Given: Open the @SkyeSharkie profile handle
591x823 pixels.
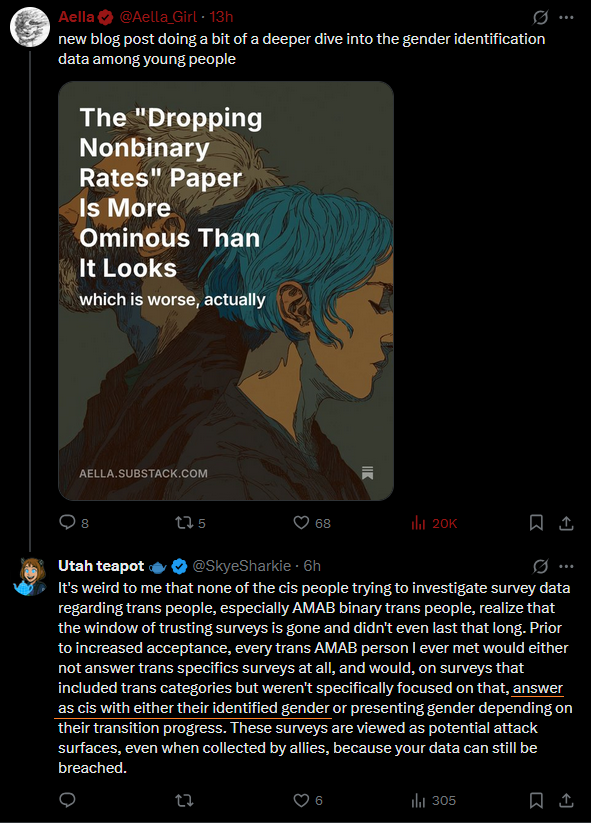Looking at the screenshot, I should (x=241, y=566).
